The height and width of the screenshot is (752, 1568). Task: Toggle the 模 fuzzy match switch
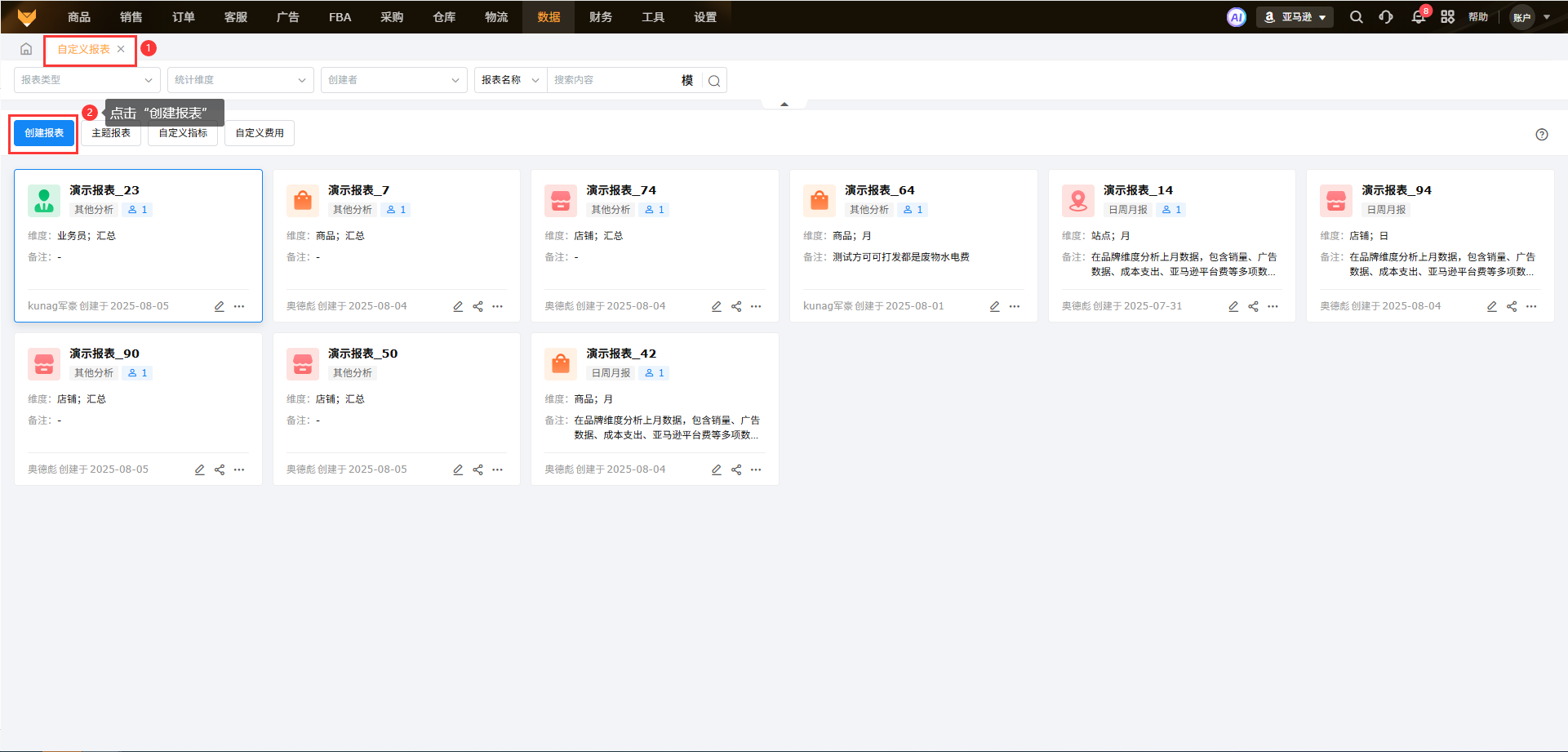[x=687, y=81]
